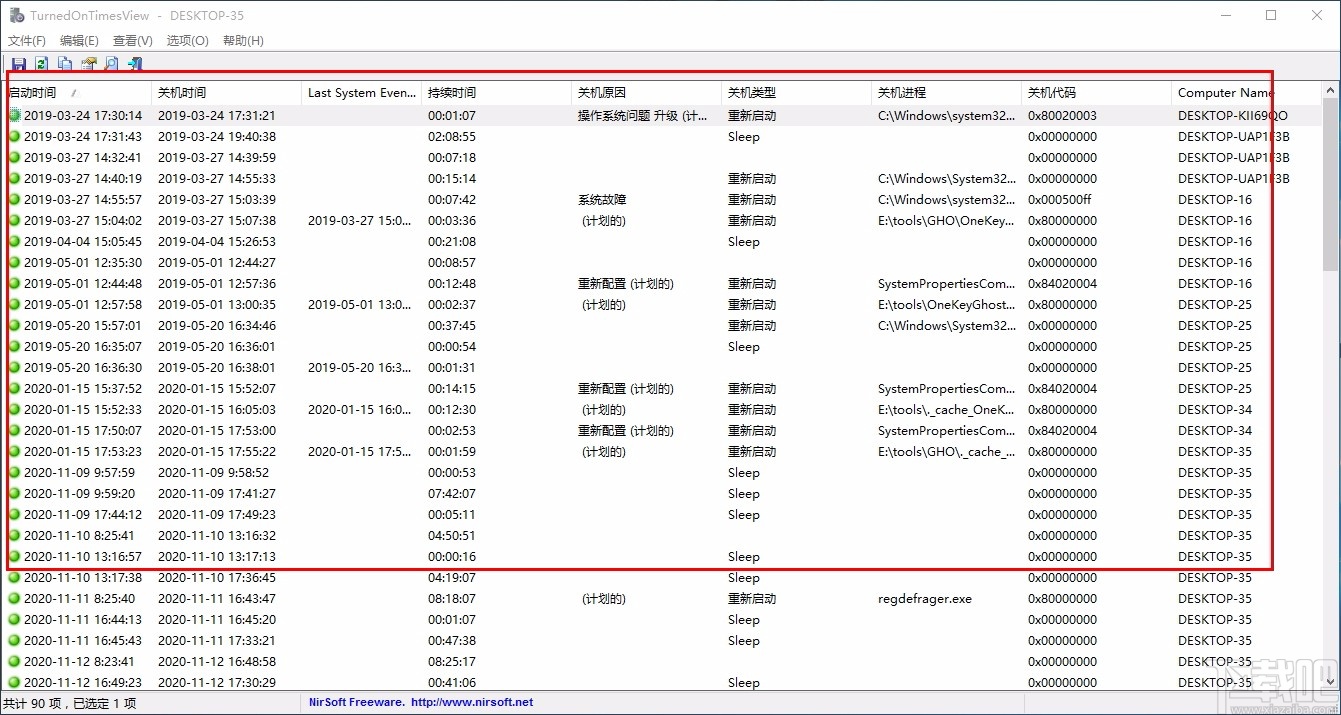Click the green icon of row 2019-05-01 12:35:30
This screenshot has height=715, width=1341.
click(x=15, y=263)
